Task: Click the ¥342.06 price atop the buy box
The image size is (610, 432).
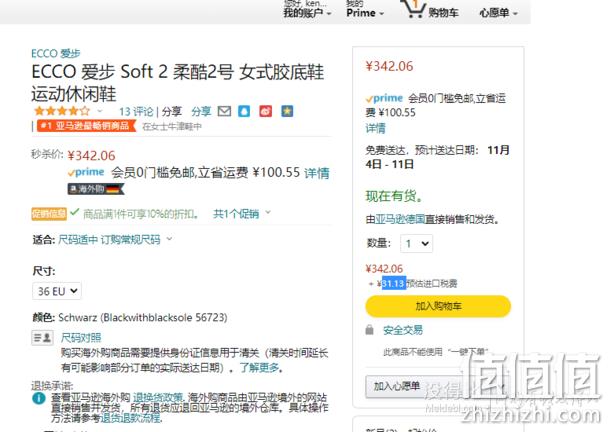Action: click(389, 66)
